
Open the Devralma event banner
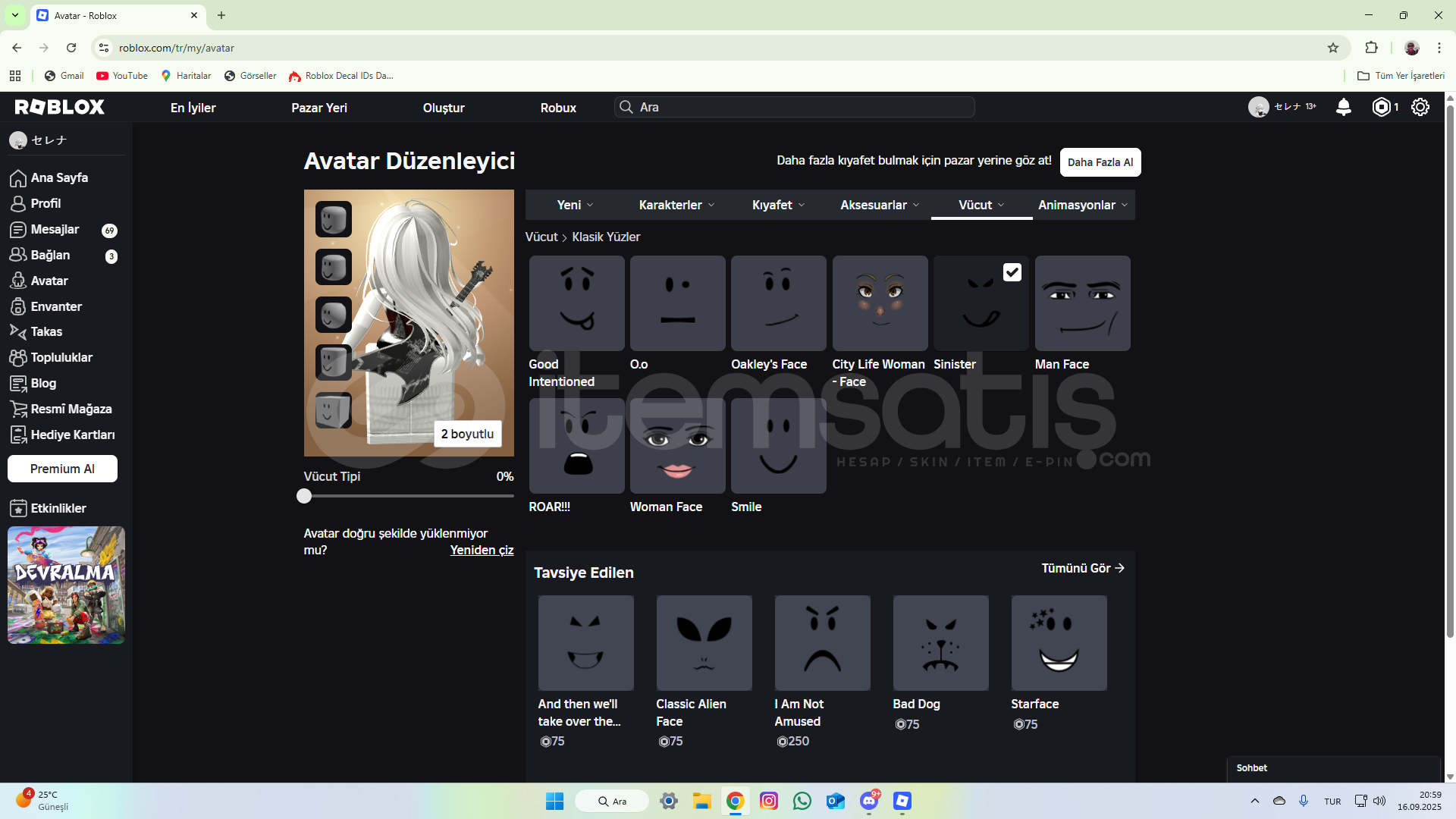click(x=66, y=585)
